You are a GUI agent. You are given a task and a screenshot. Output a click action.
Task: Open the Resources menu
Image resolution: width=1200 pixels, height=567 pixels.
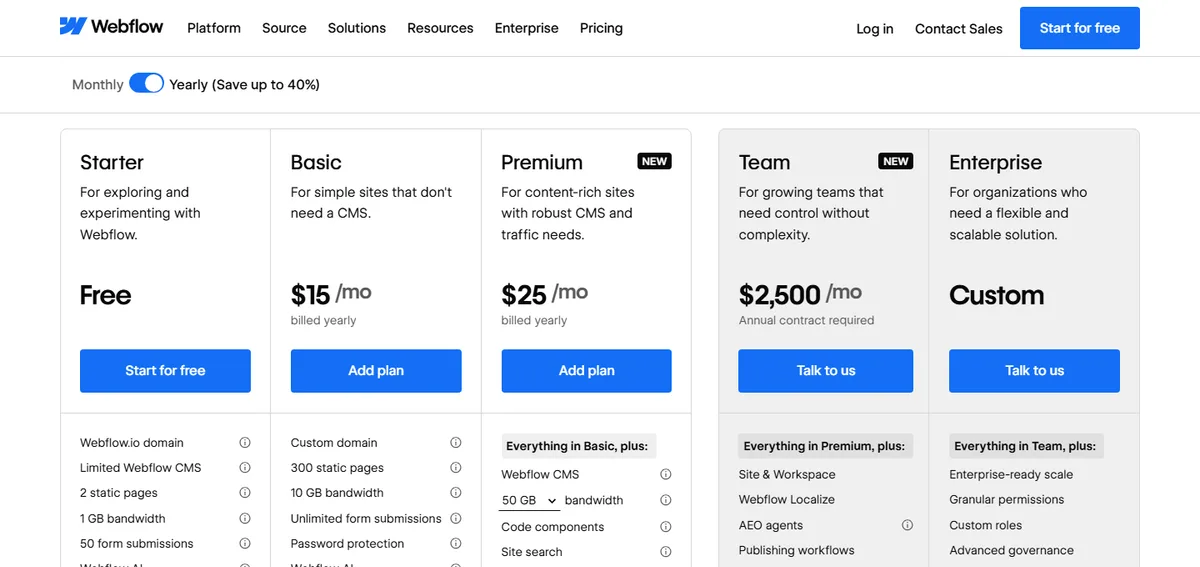tap(440, 28)
